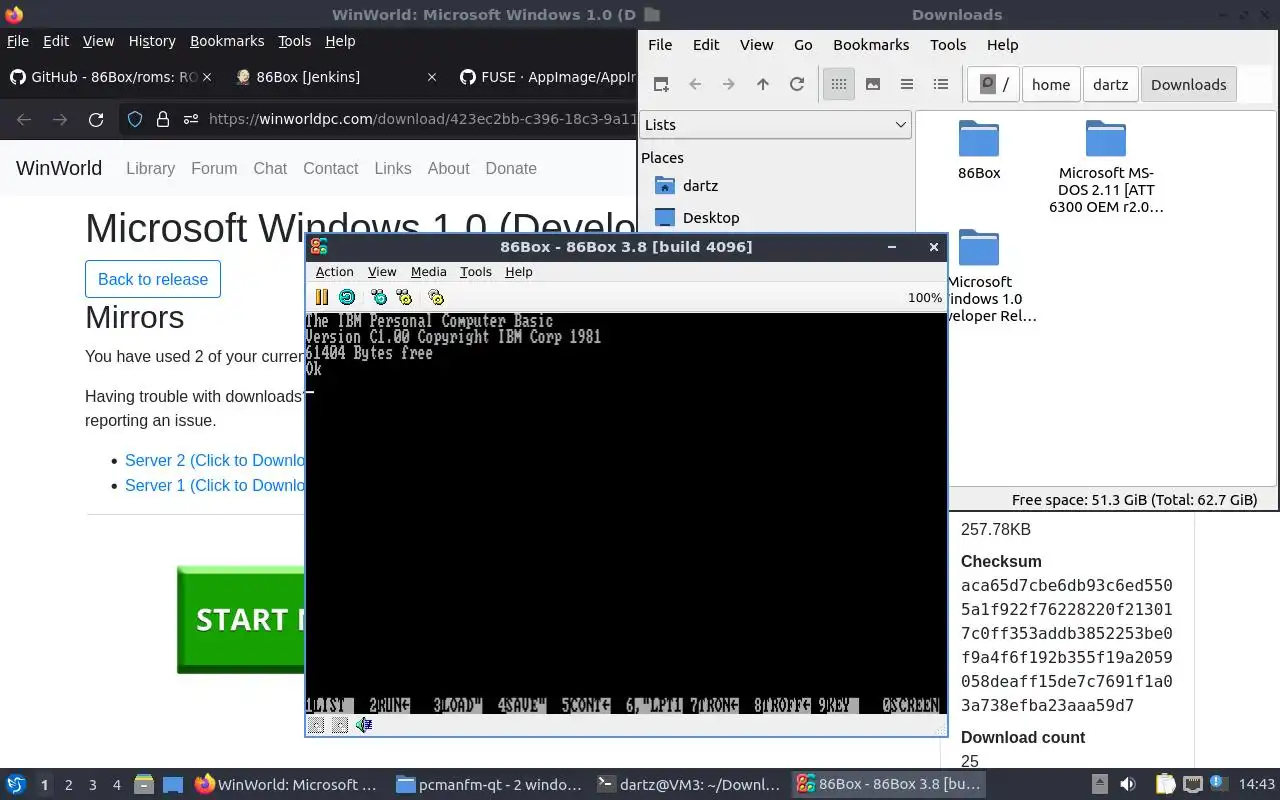Viewport: 1280px width, 800px height.
Task: Open Firefox Bookmarks menu
Action: tap(227, 41)
